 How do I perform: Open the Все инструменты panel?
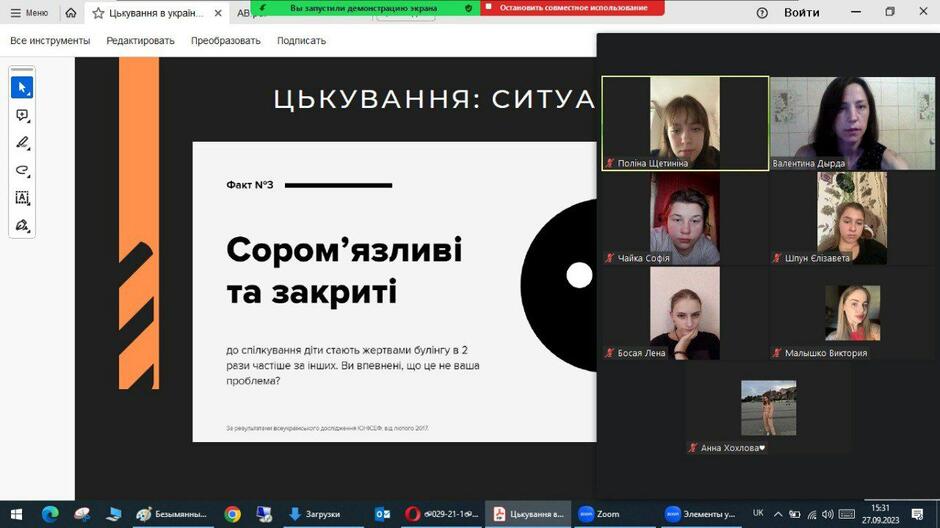point(50,41)
